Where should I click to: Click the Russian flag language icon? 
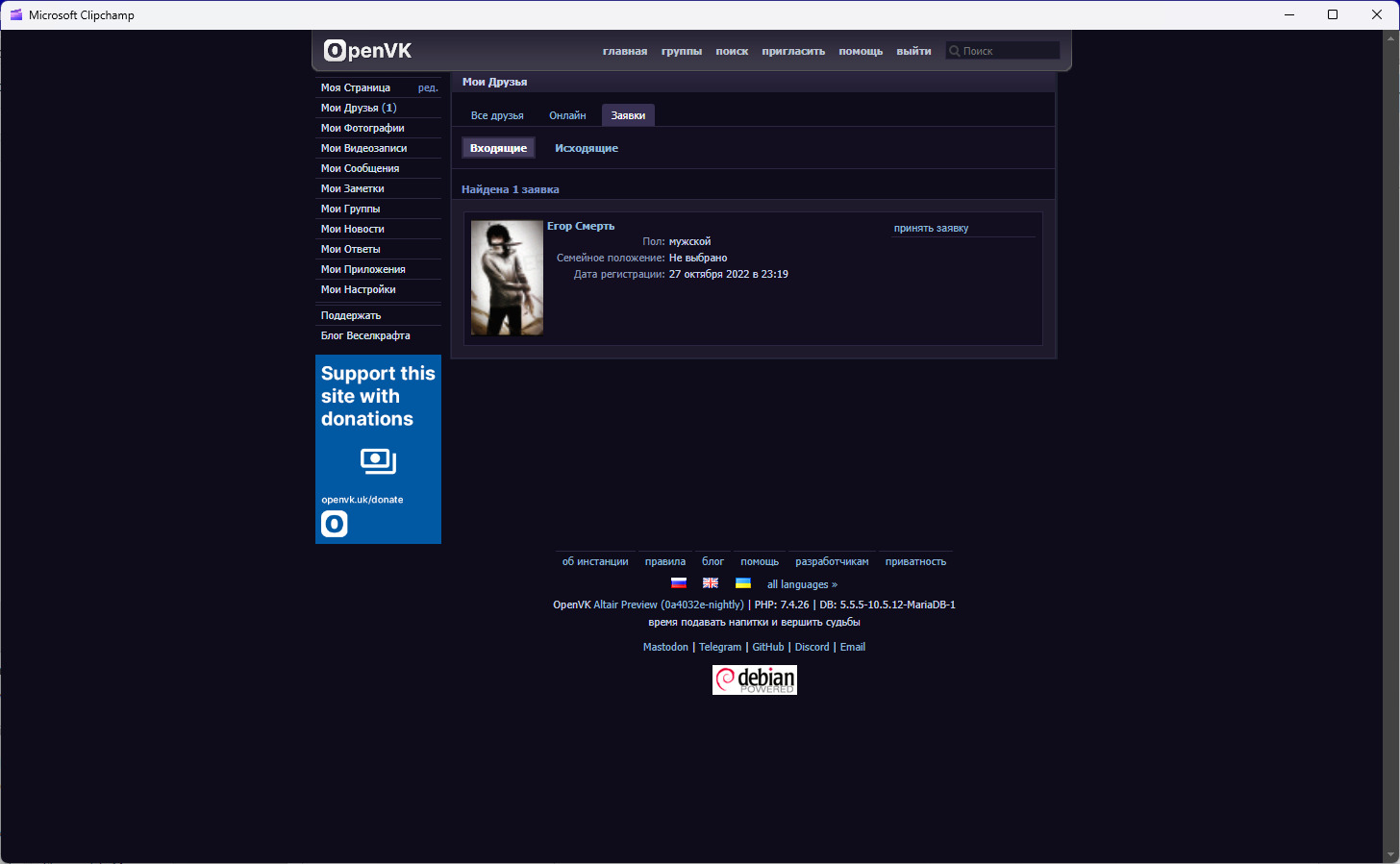[x=679, y=583]
